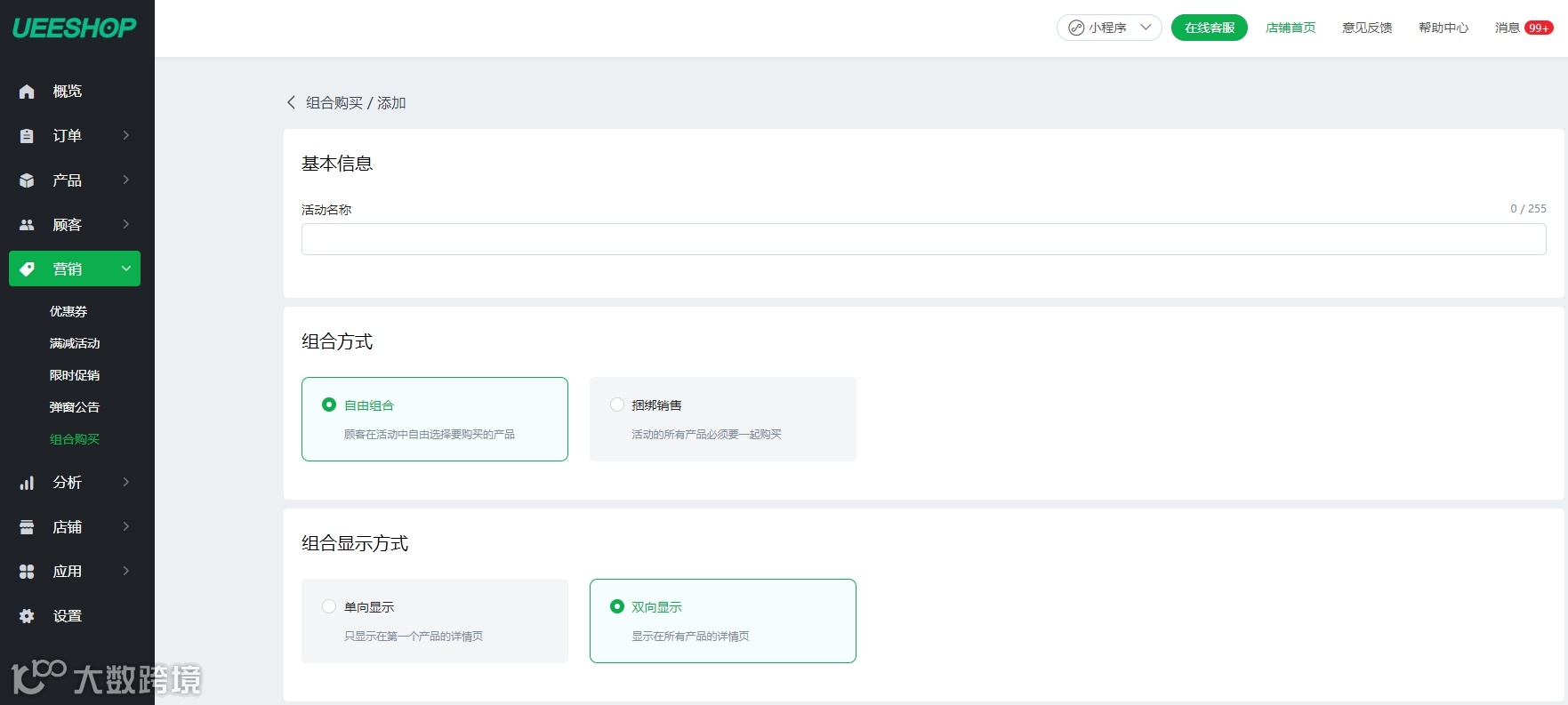1568x705 pixels.
Task: Click the mini-program link icon beside 小程序
Action: pos(1076,28)
